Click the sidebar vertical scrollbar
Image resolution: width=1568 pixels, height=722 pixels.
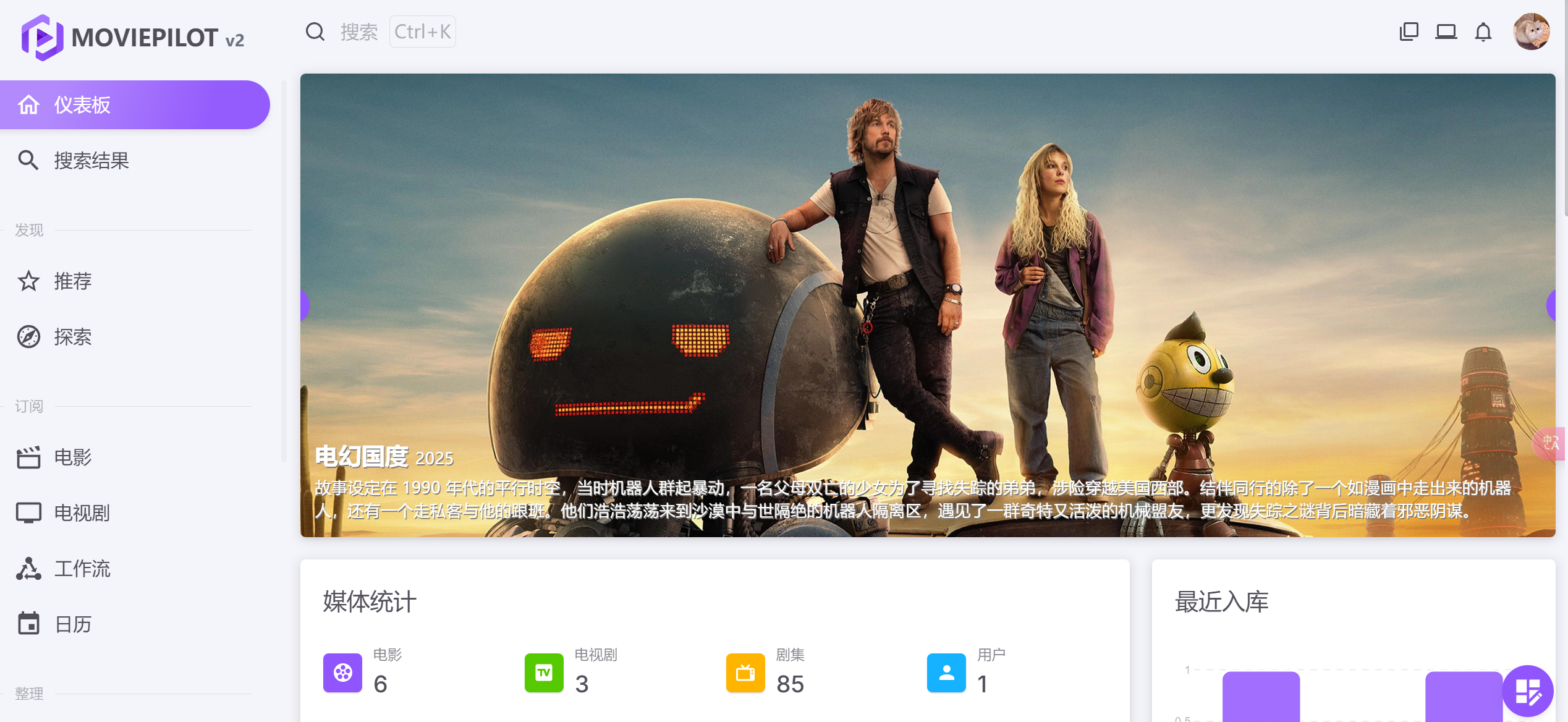[284, 271]
